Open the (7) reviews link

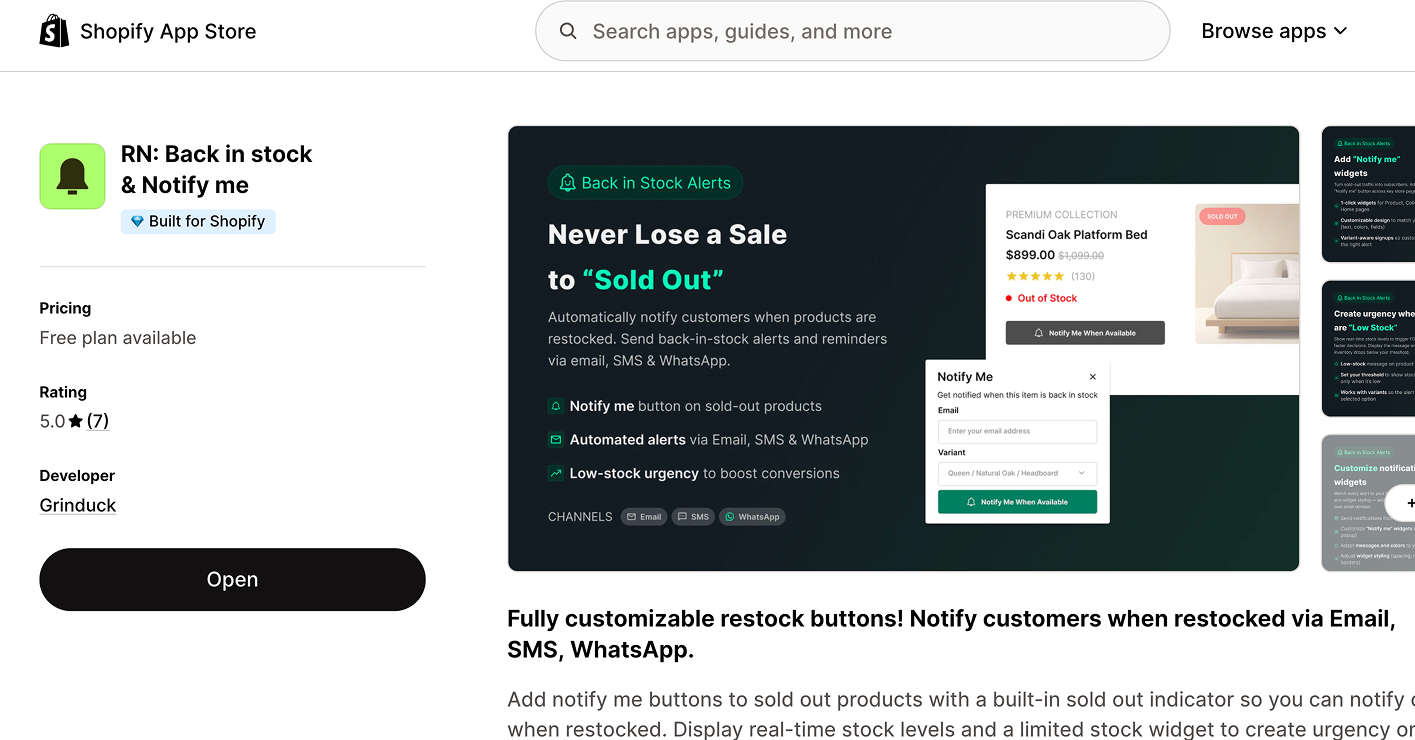(x=98, y=421)
